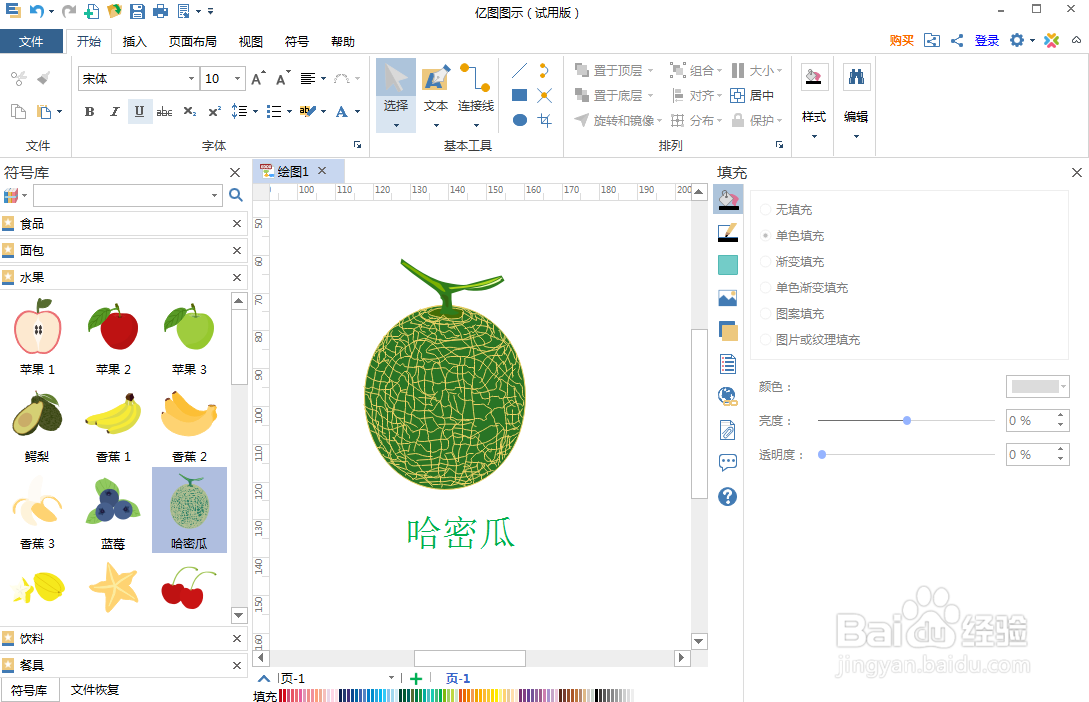Open the page selector dropdown 页-1
This screenshot has height=702, width=1089.
tap(391, 678)
